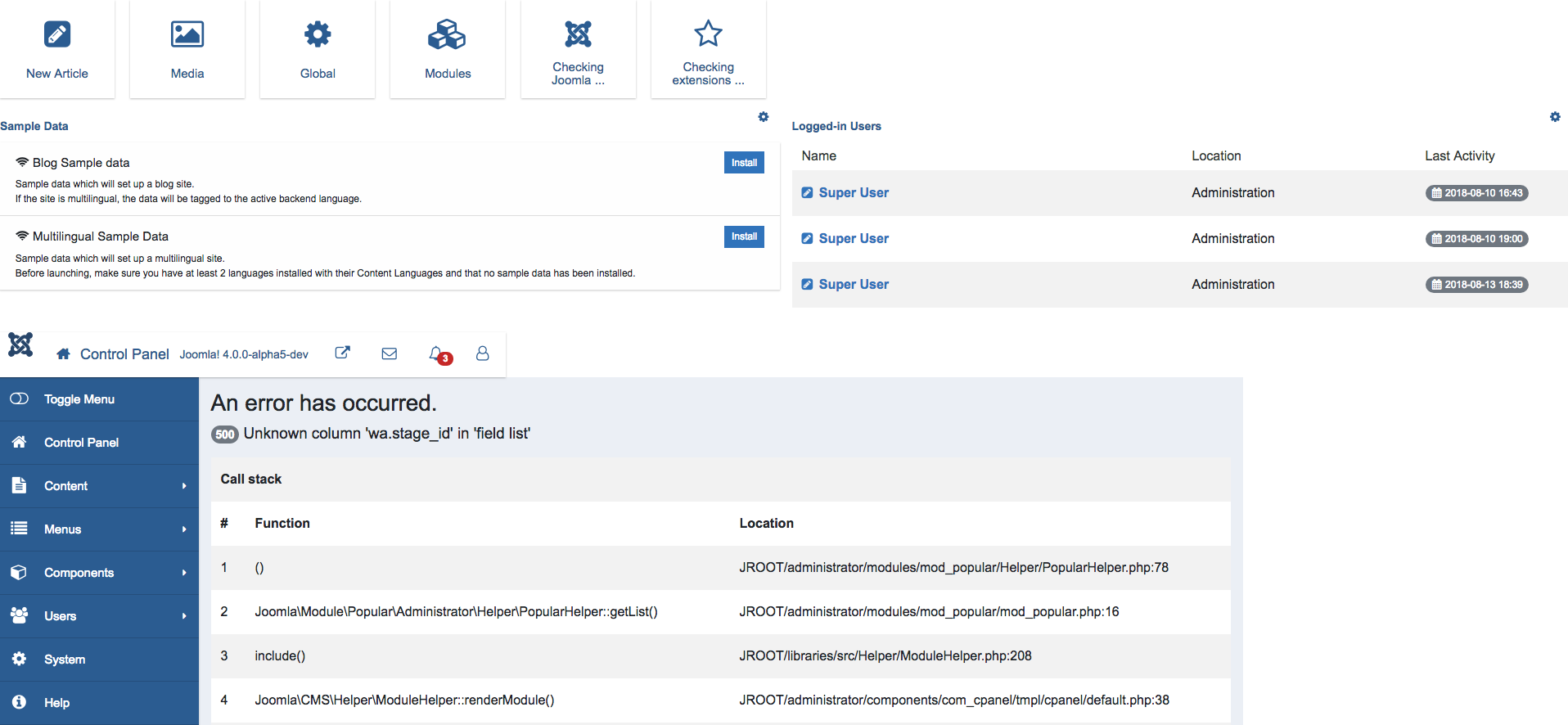Viewport: 1568px width, 725px height.
Task: Click the Checking extensions star icon
Action: click(x=708, y=34)
